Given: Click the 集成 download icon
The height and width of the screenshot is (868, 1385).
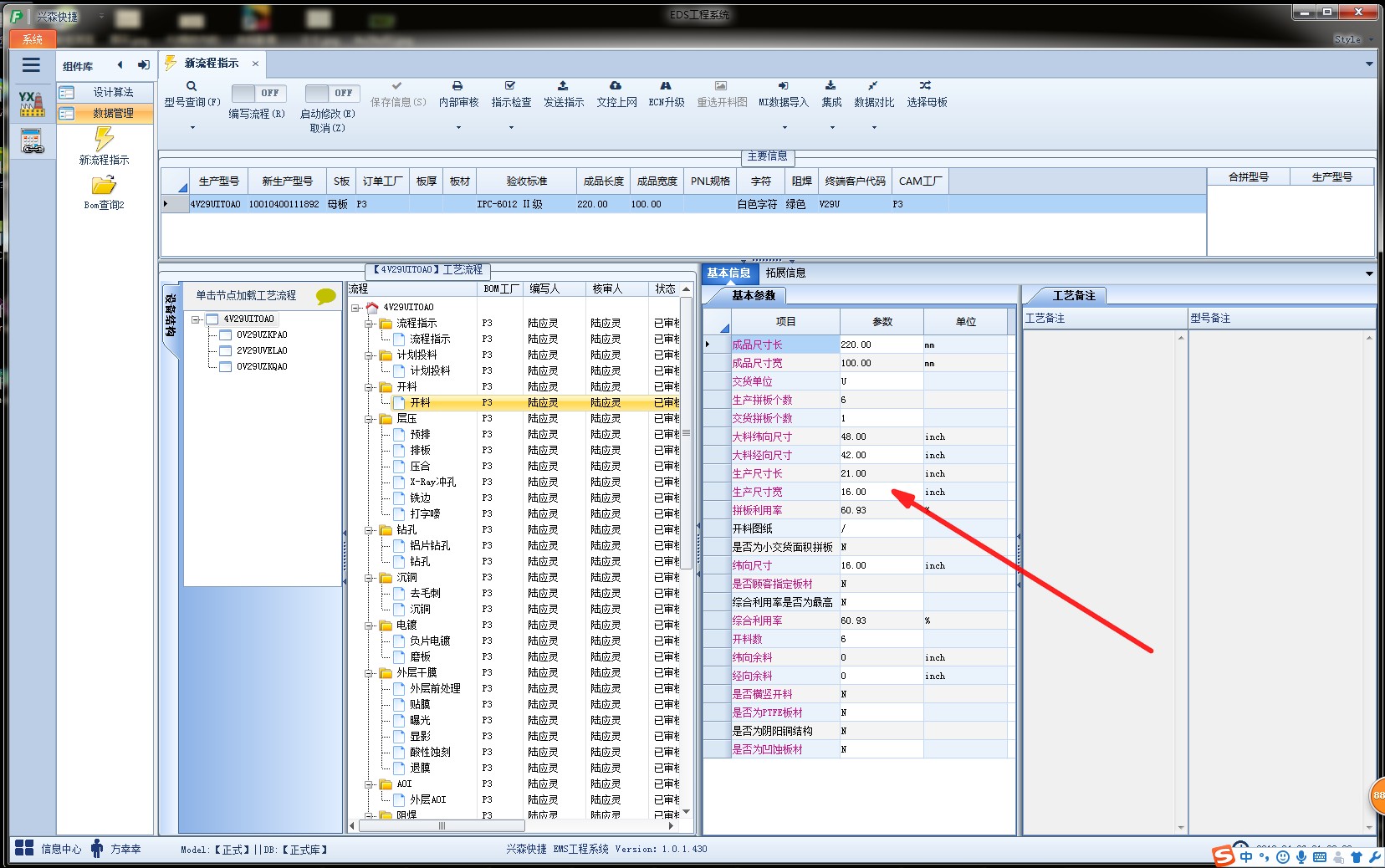Looking at the screenshot, I should pos(830,85).
